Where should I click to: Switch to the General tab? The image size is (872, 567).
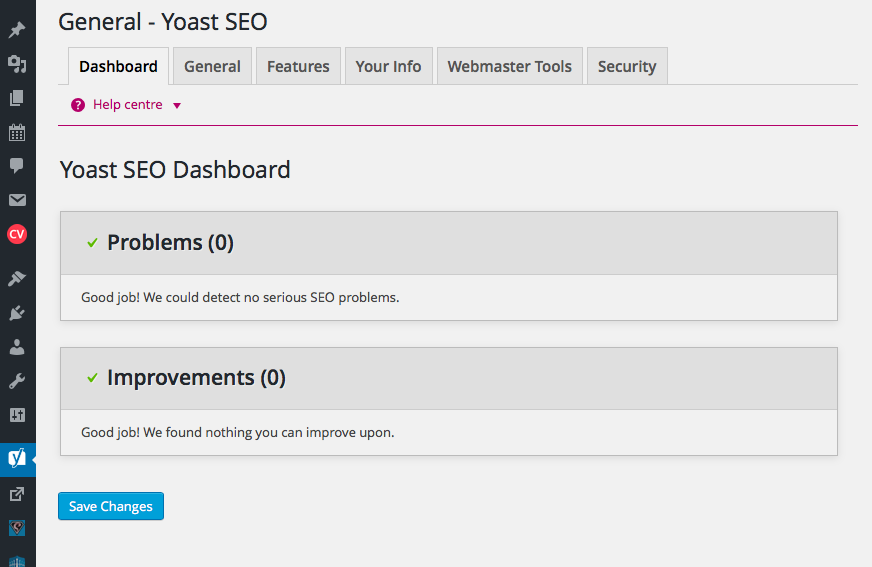(x=212, y=66)
